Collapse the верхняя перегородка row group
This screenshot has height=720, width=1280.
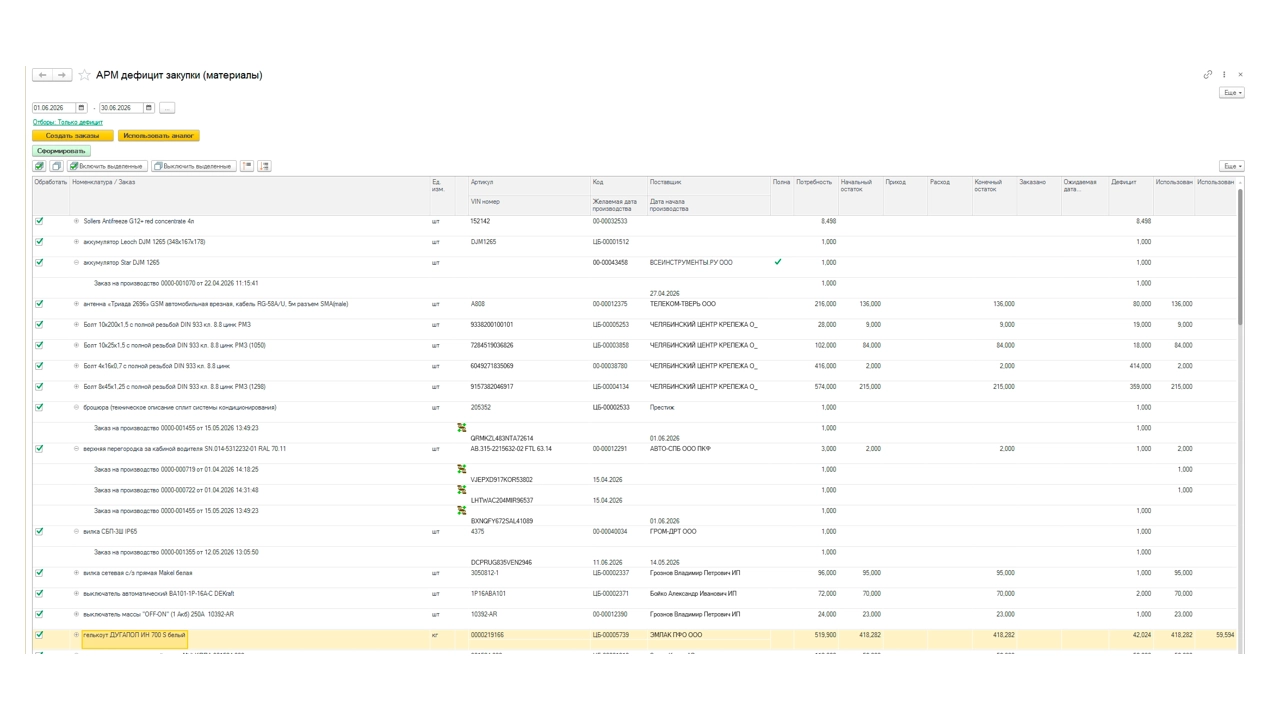77,448
